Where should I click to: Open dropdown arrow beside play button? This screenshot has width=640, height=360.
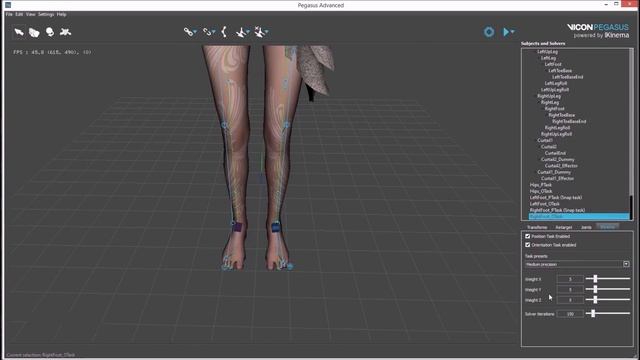coord(513,32)
